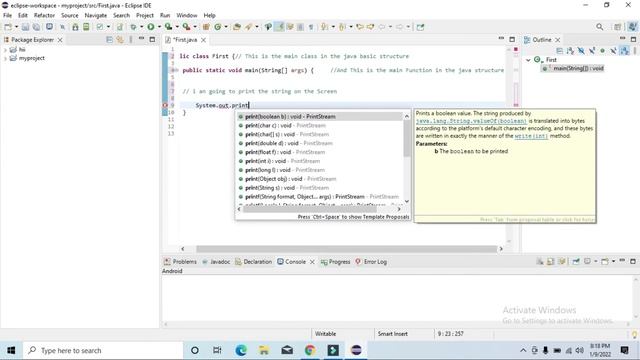
Task: Open the Package Explorer View Menu
Action: click(131, 40)
